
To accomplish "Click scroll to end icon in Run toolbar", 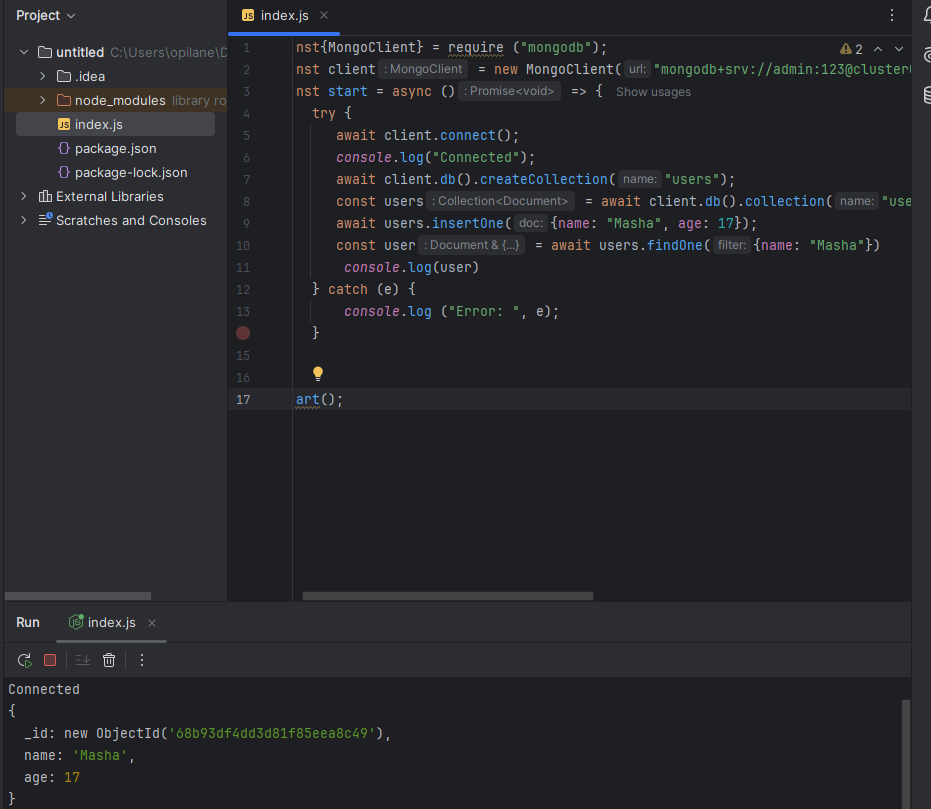I will coord(83,660).
